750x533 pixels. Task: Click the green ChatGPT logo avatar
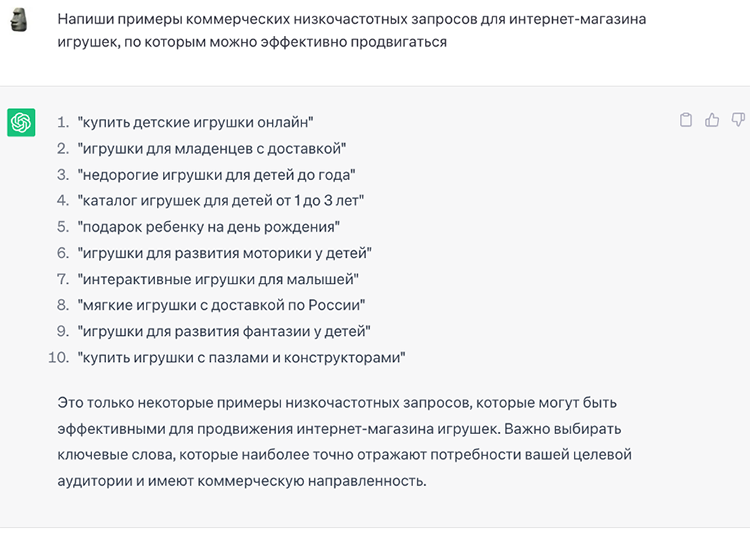21,122
